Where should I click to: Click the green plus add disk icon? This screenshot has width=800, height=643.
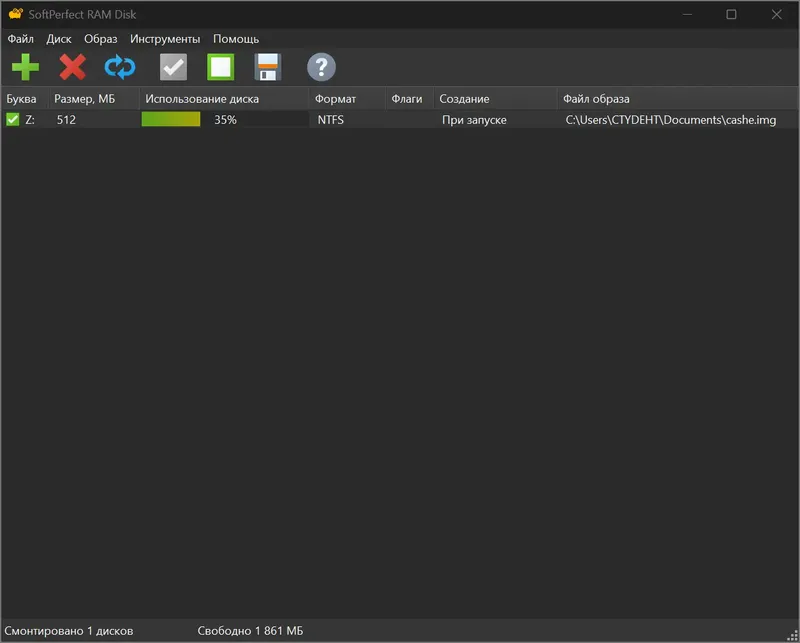[x=25, y=67]
